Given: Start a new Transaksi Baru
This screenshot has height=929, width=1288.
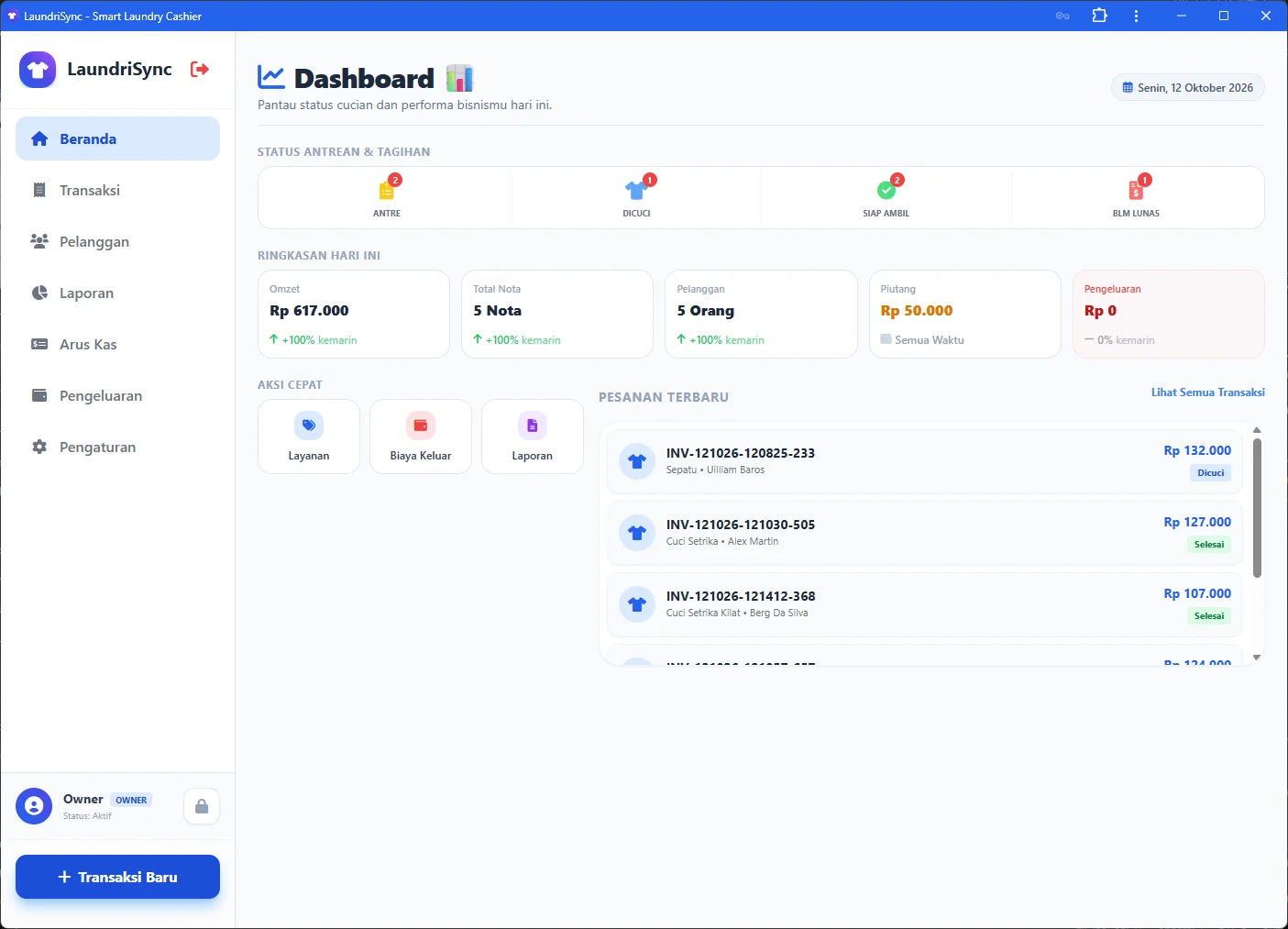Looking at the screenshot, I should (117, 877).
